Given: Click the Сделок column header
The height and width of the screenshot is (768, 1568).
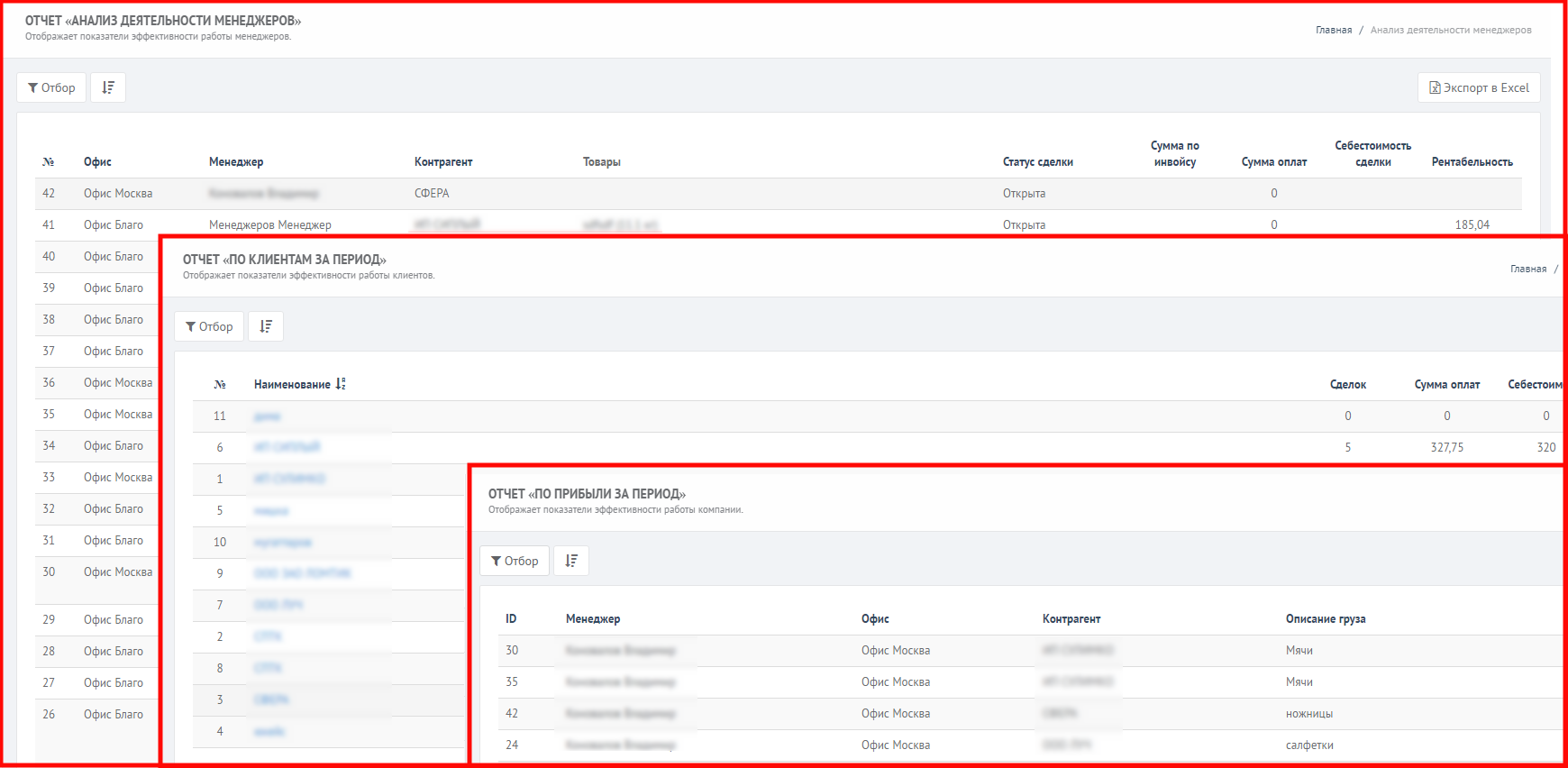Looking at the screenshot, I should (1348, 385).
